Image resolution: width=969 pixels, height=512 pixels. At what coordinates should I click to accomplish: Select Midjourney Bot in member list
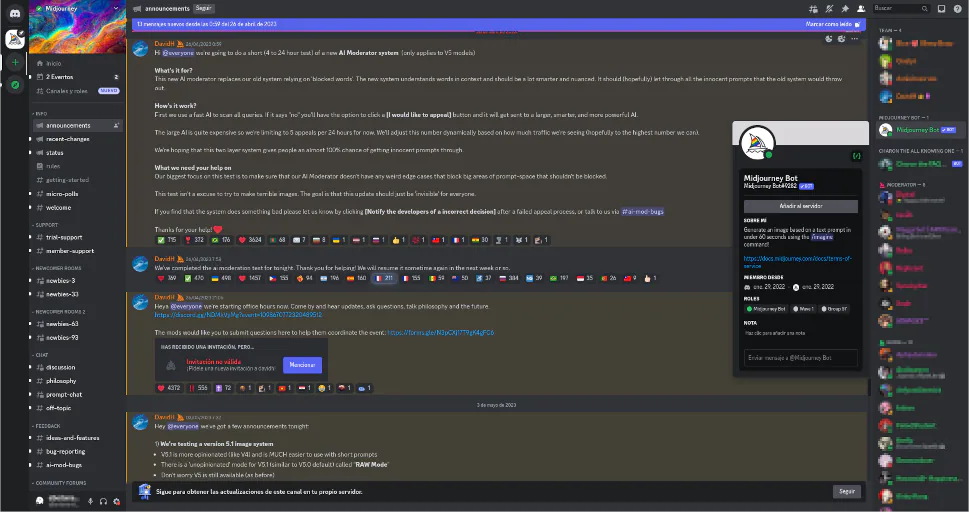[x=919, y=130]
